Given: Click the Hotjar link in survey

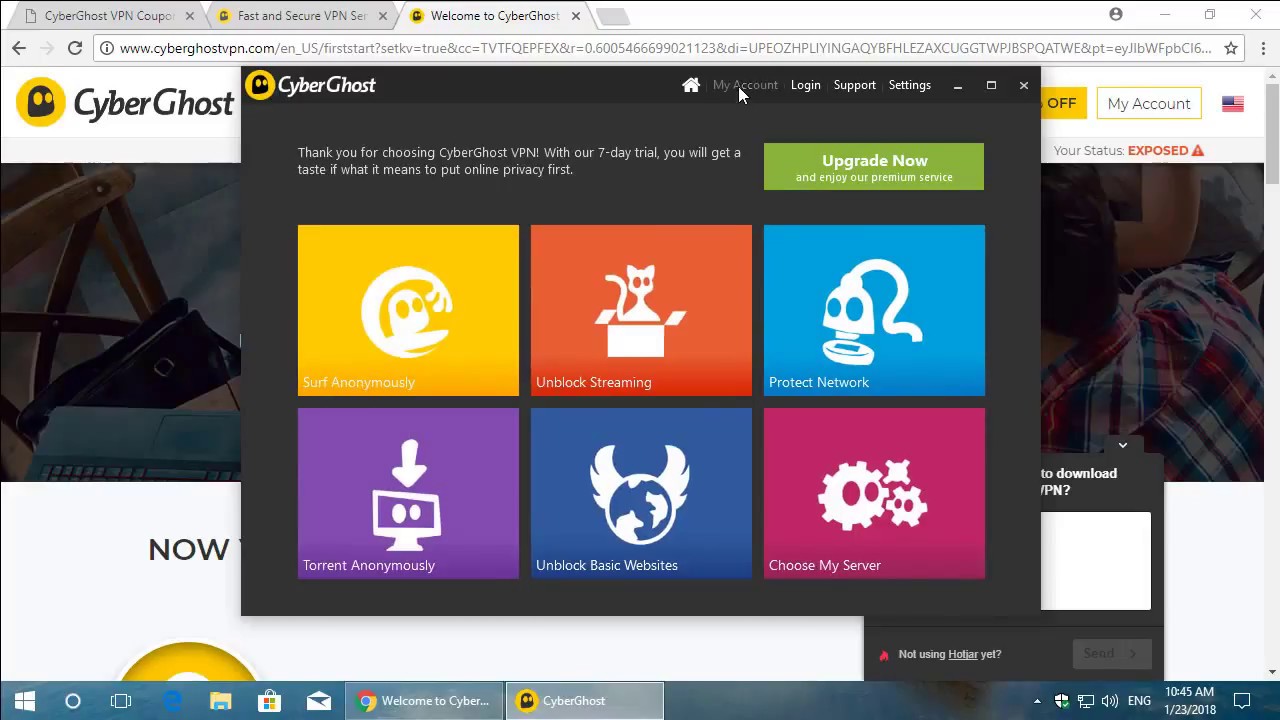Looking at the screenshot, I should click(963, 654).
